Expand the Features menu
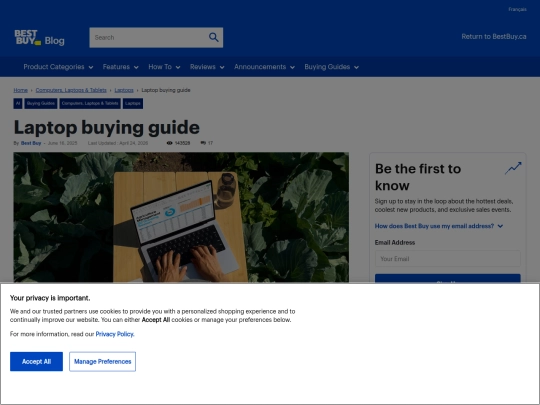Viewport: 540px width, 405px height. click(x=121, y=67)
